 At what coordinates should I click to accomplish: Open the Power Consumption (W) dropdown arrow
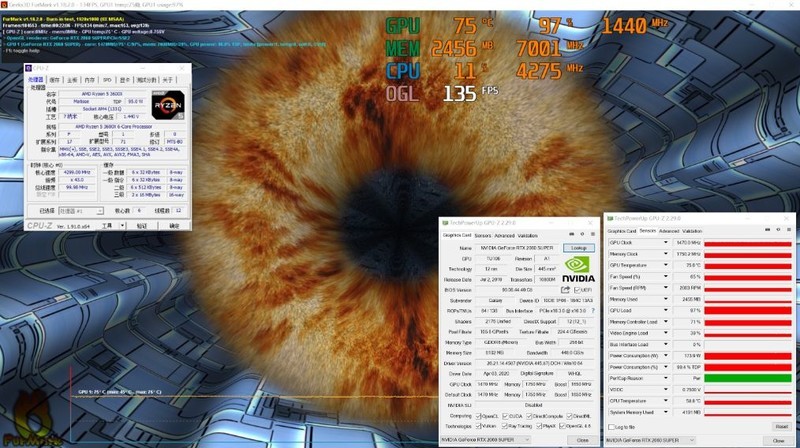tap(665, 356)
